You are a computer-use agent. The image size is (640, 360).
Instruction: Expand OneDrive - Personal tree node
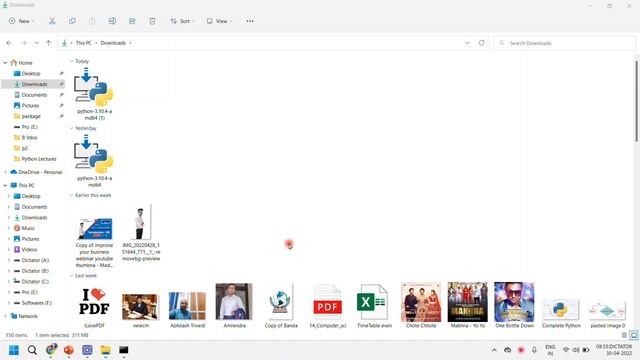click(5, 172)
